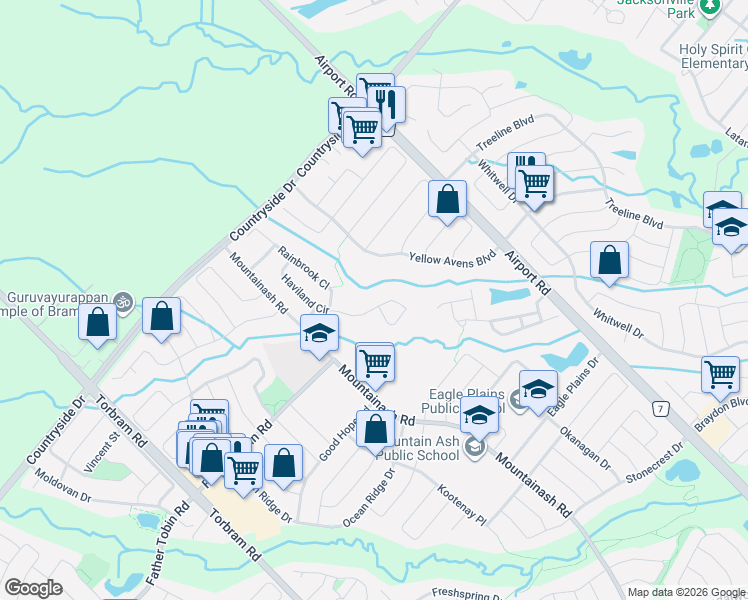Click the Google logo

(x=33, y=588)
